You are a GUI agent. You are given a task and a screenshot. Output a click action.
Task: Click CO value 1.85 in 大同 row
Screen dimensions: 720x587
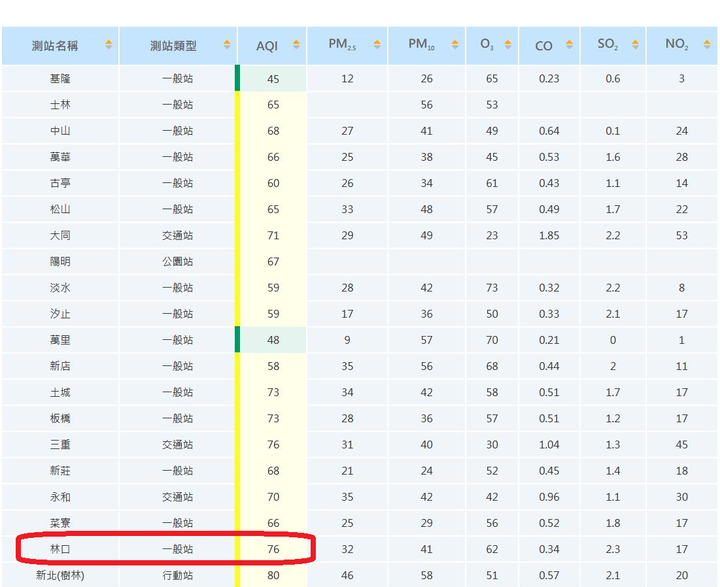549,236
